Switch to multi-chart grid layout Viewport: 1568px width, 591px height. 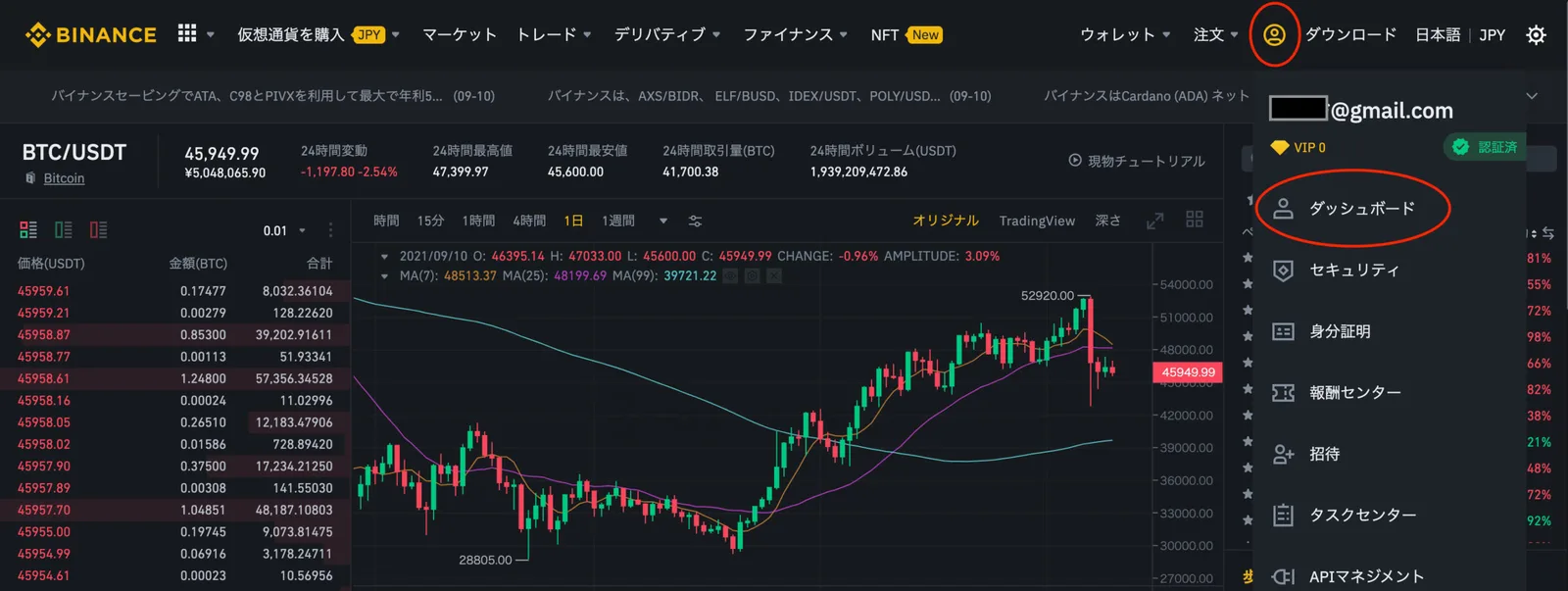pos(1195,220)
